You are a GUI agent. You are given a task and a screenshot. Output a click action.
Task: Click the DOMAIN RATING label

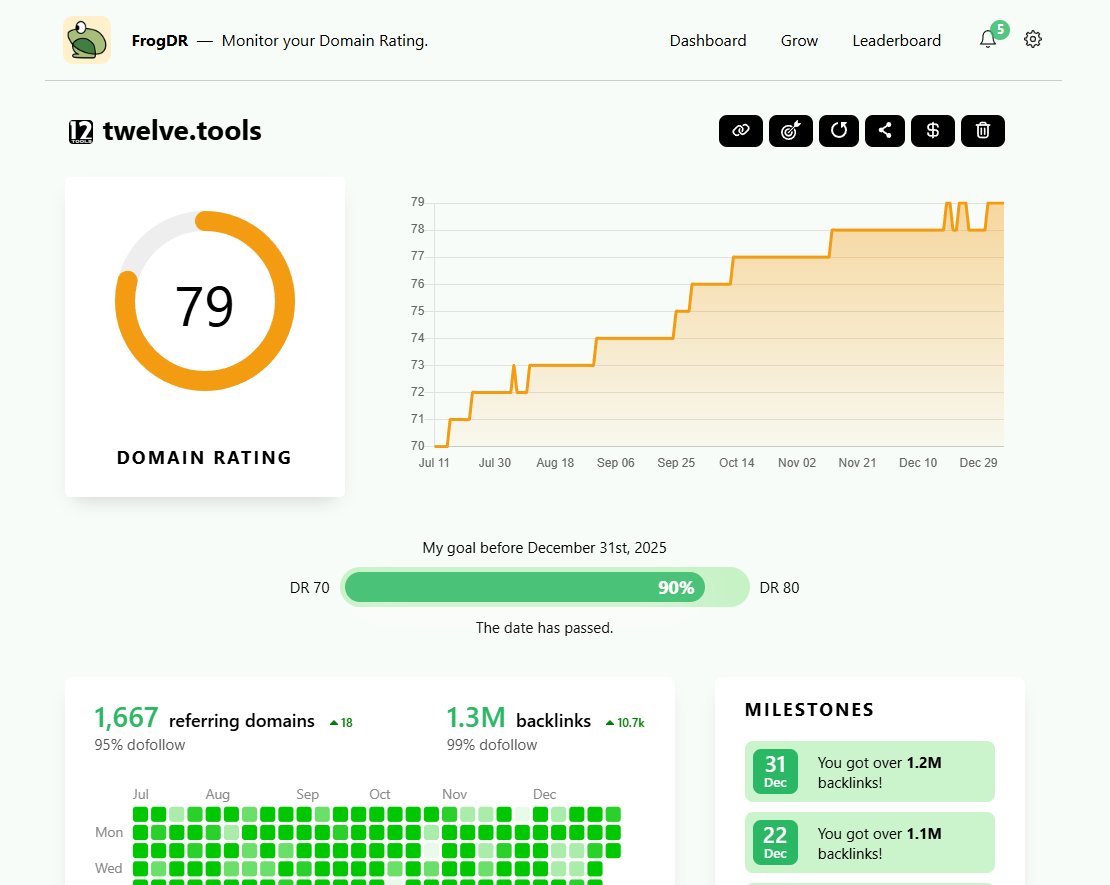click(204, 458)
